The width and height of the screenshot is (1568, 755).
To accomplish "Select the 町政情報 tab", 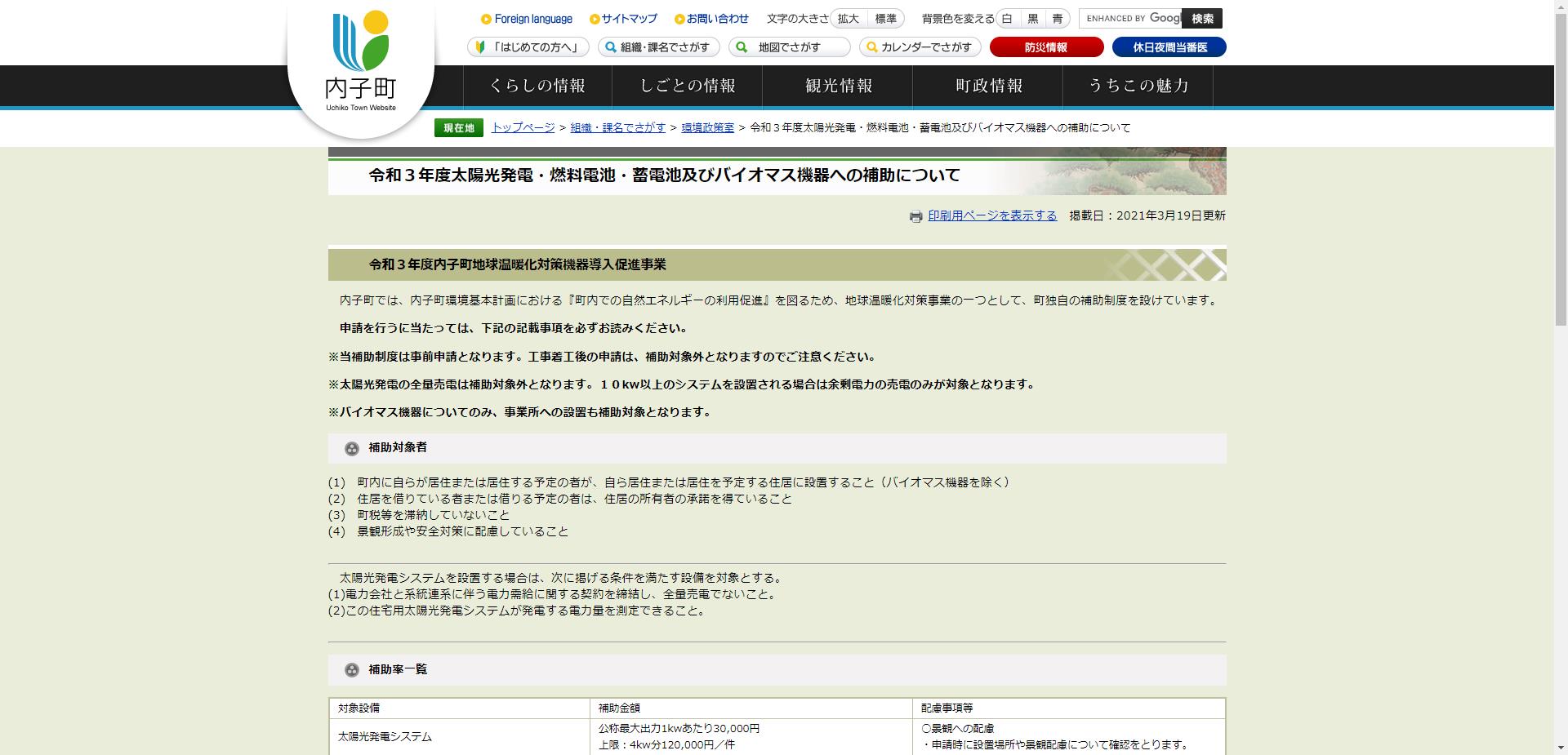I will click(988, 86).
